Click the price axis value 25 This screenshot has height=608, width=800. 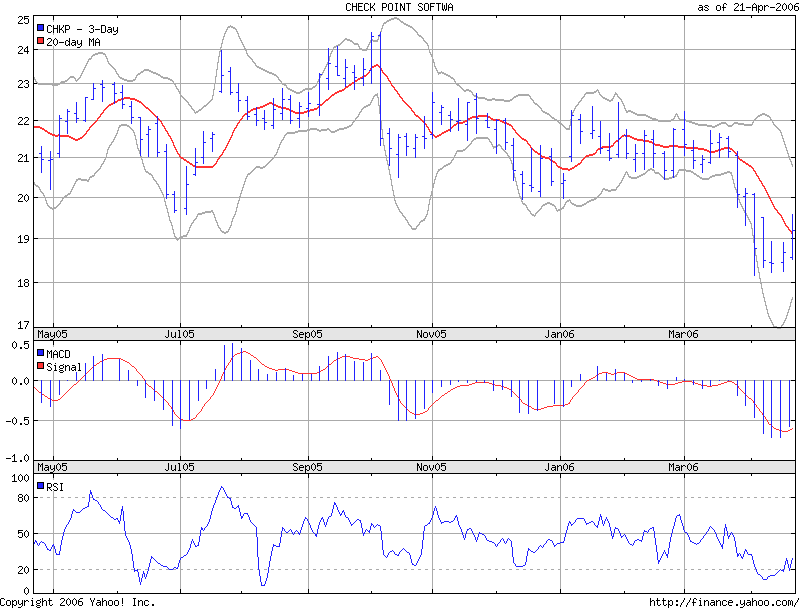click(23, 20)
